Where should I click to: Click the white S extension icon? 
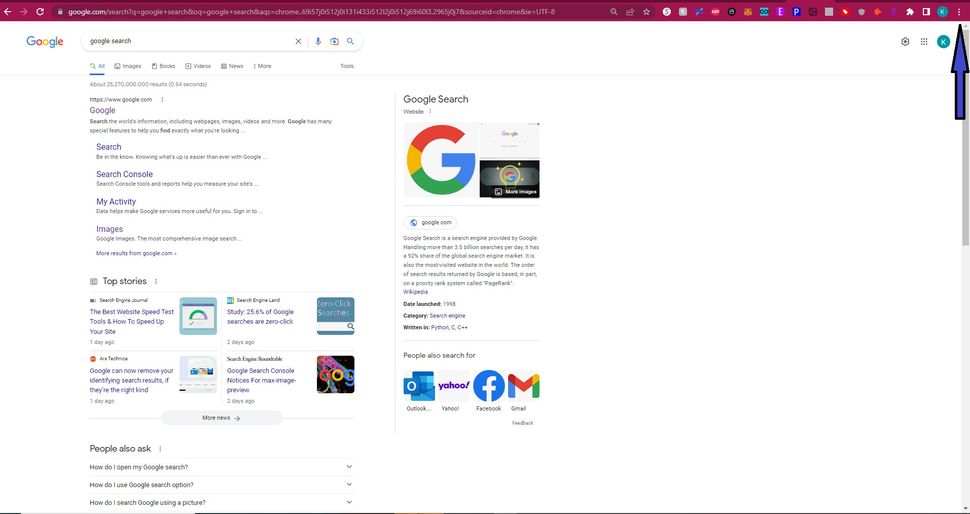coord(667,12)
